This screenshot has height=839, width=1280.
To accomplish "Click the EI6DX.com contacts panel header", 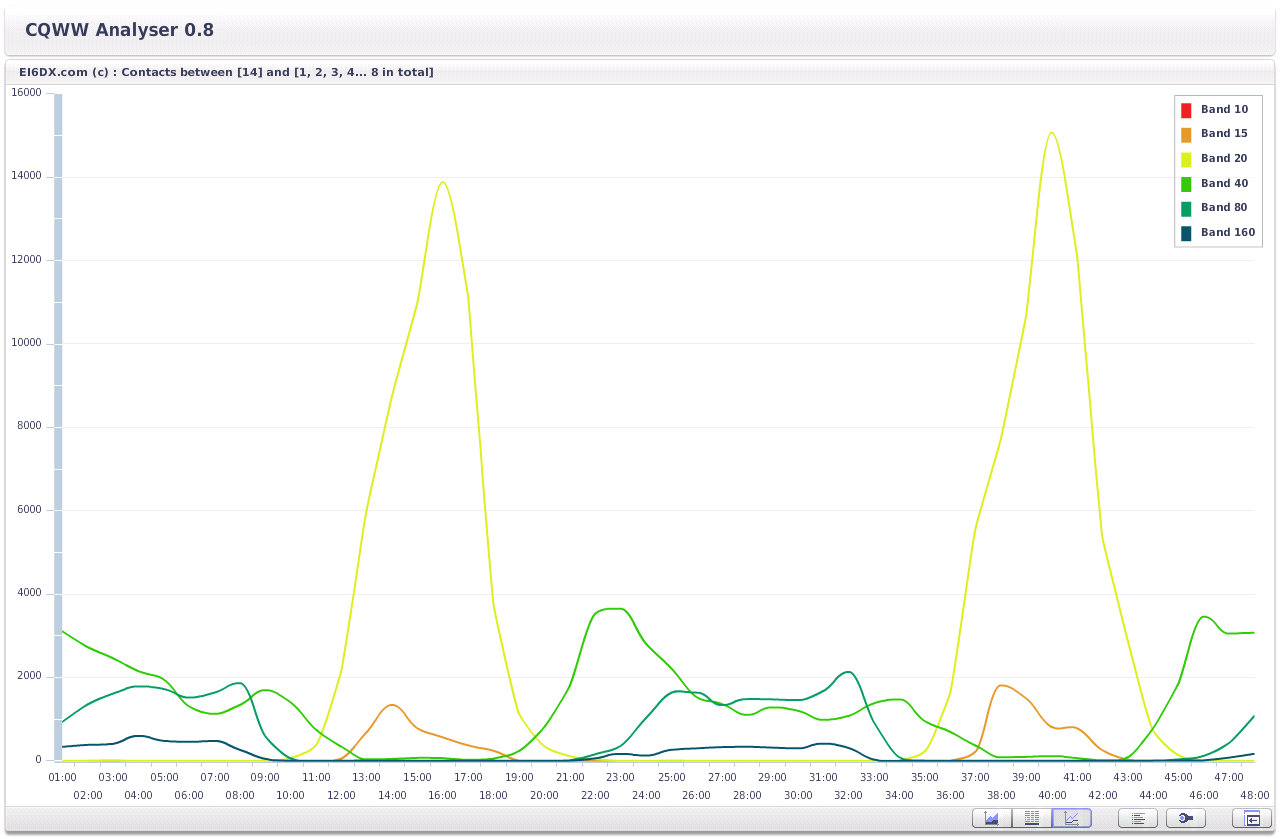I will point(226,72).
